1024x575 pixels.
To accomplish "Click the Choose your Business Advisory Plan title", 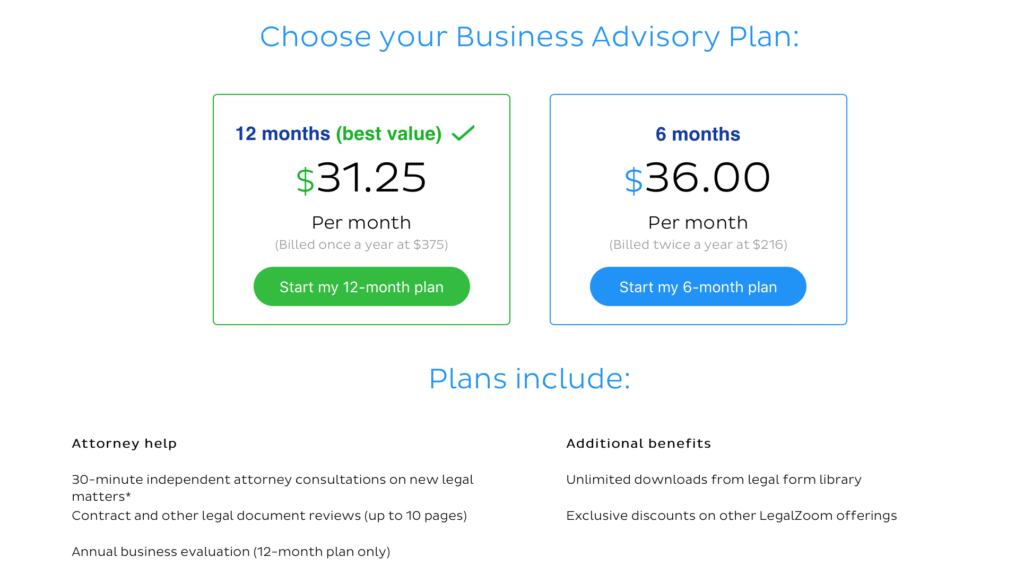I will click(529, 37).
